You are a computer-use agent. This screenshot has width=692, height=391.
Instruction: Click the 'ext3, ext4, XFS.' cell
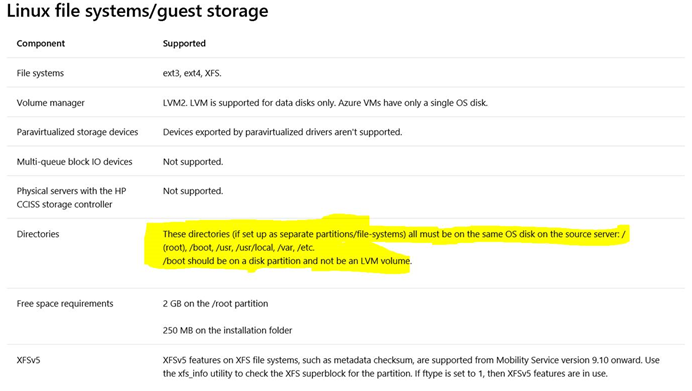click(192, 73)
